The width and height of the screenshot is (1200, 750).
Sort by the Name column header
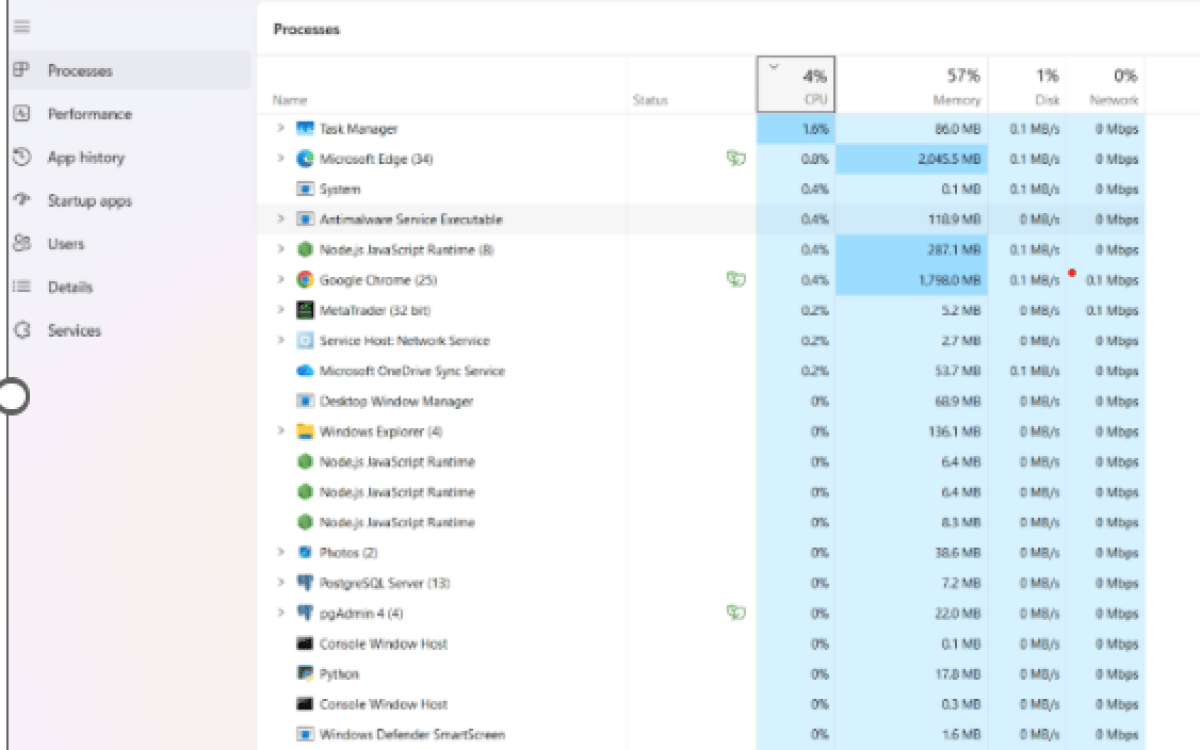tap(442, 84)
